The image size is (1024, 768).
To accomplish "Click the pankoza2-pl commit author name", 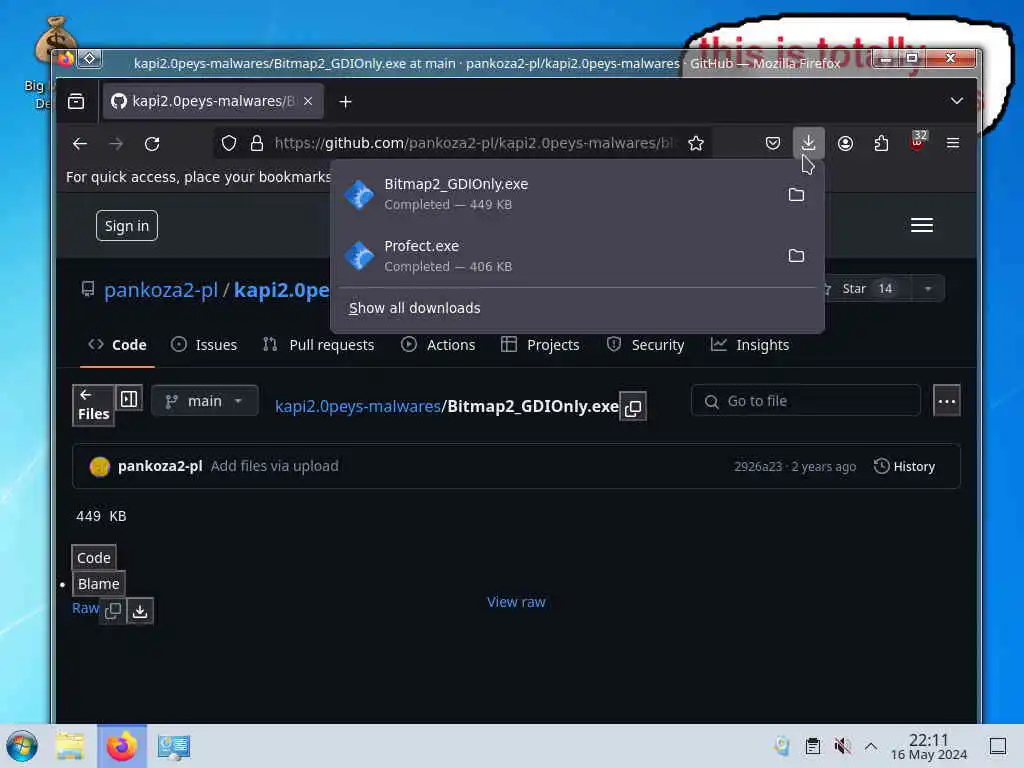I will 160,466.
